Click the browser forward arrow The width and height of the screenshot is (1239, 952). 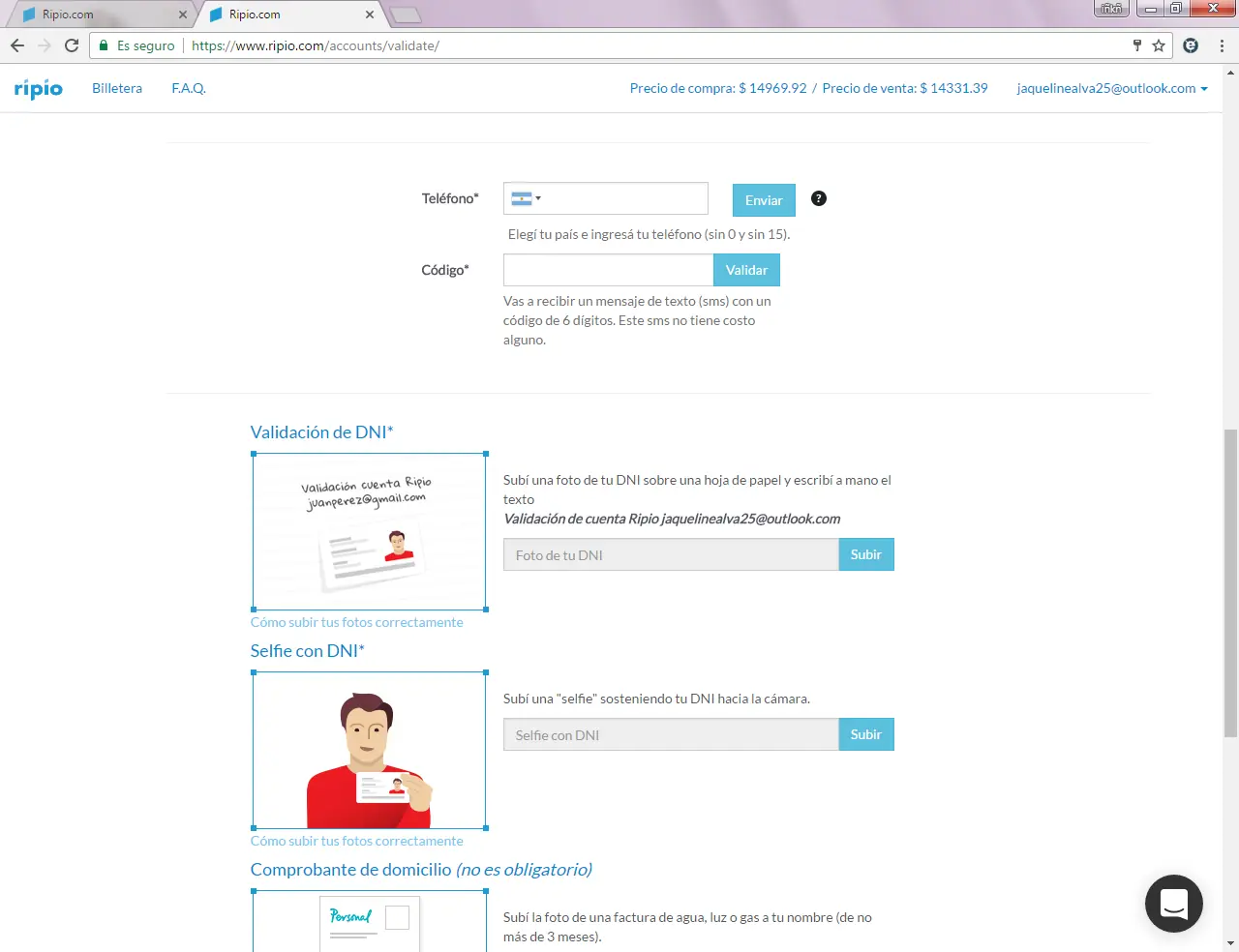(45, 45)
